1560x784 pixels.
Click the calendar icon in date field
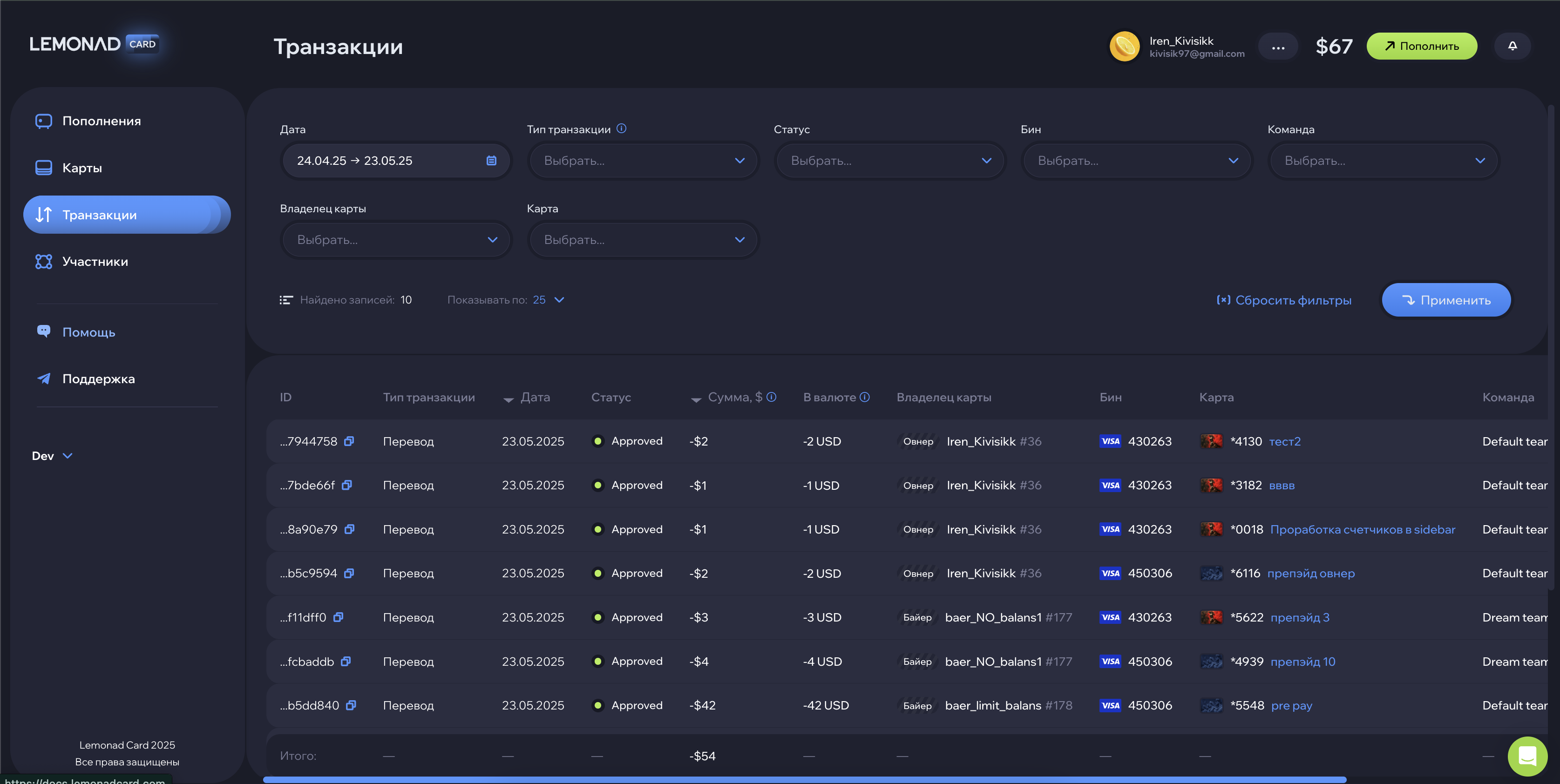[491, 161]
